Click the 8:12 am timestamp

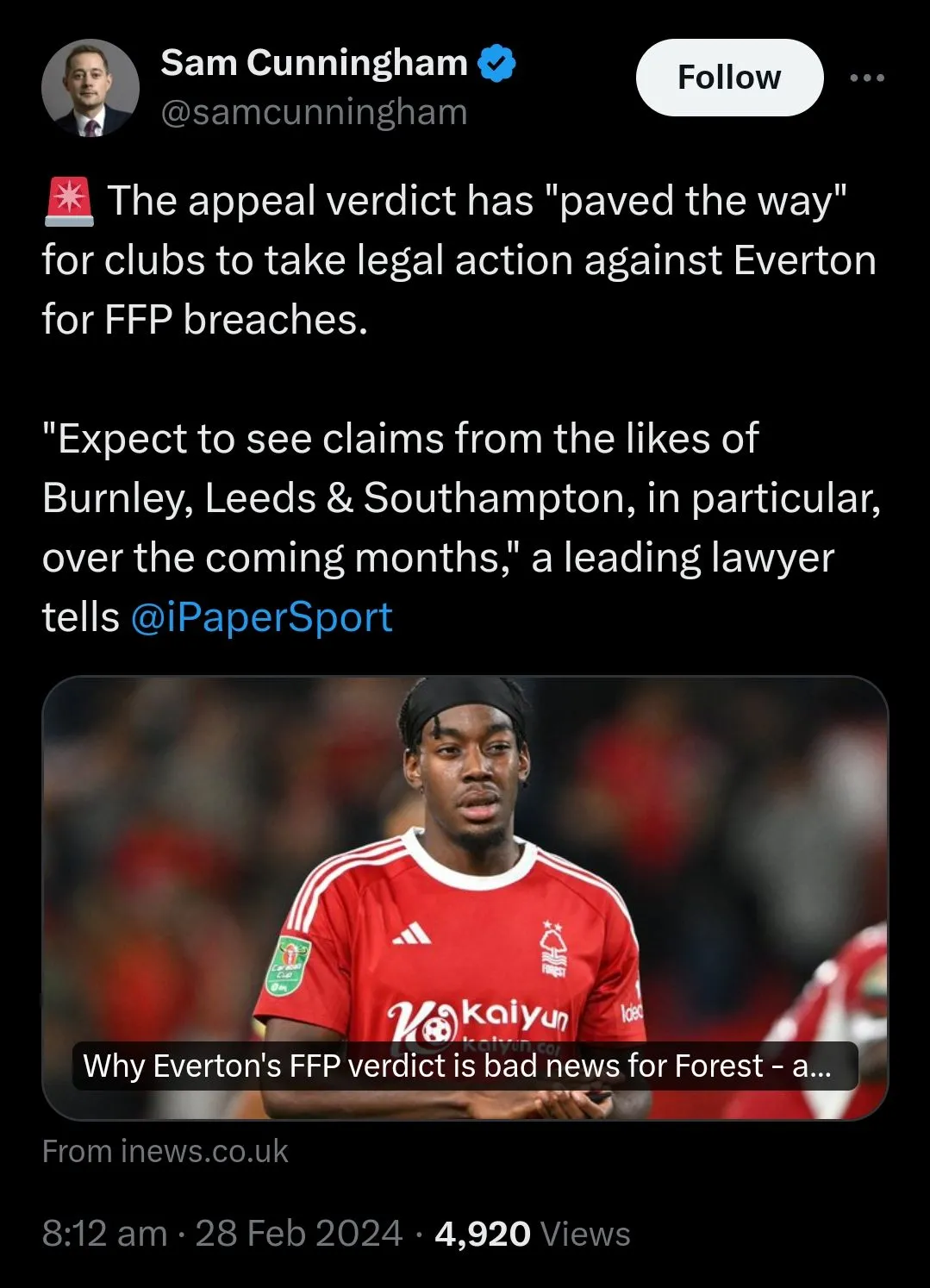pos(104,1234)
